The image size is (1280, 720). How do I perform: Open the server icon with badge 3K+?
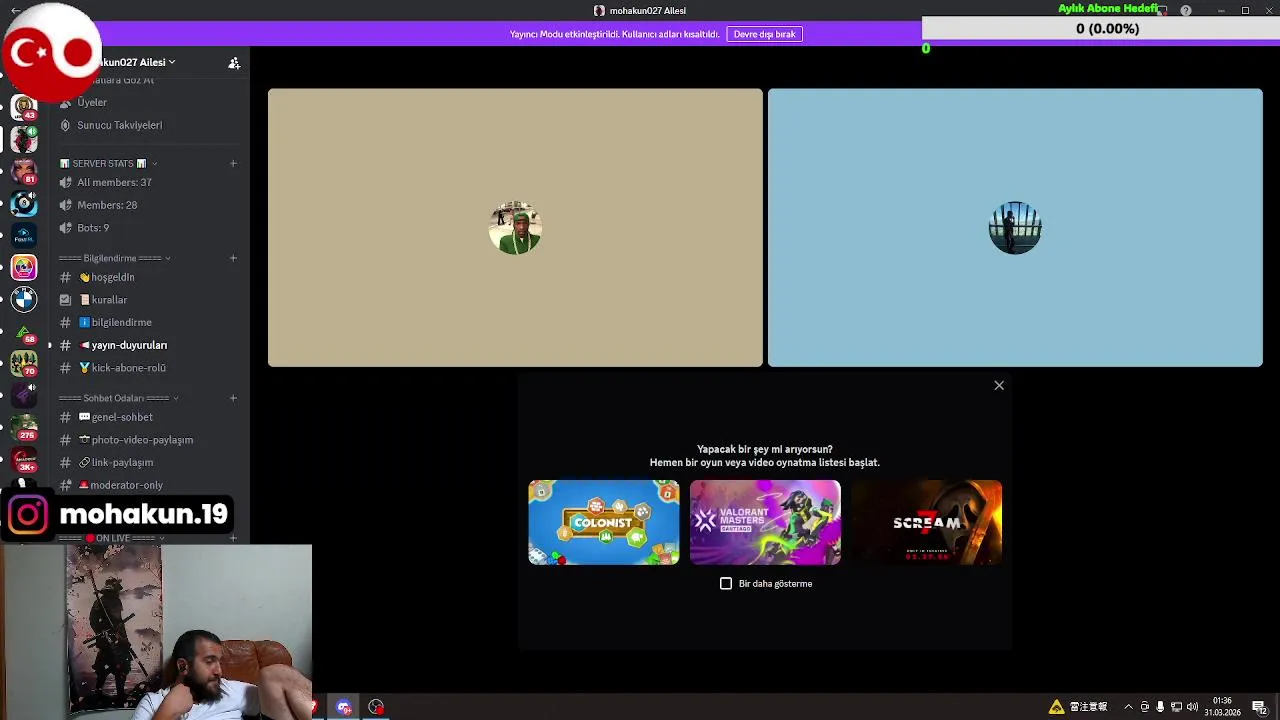24,460
